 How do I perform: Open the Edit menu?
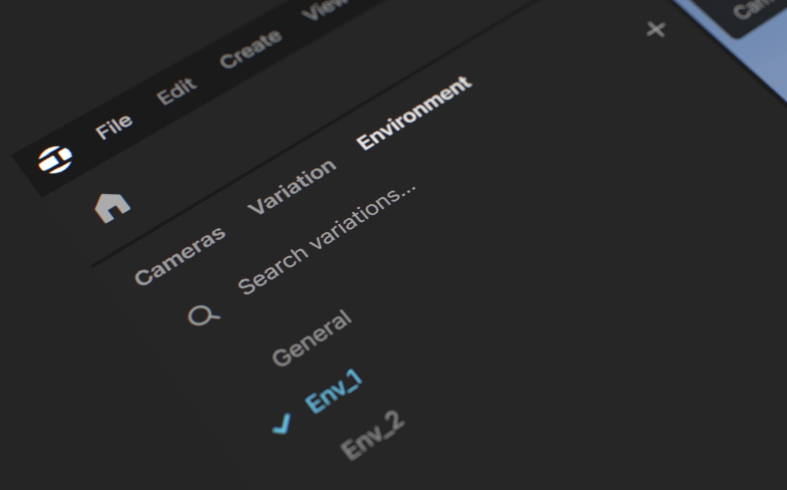point(177,91)
